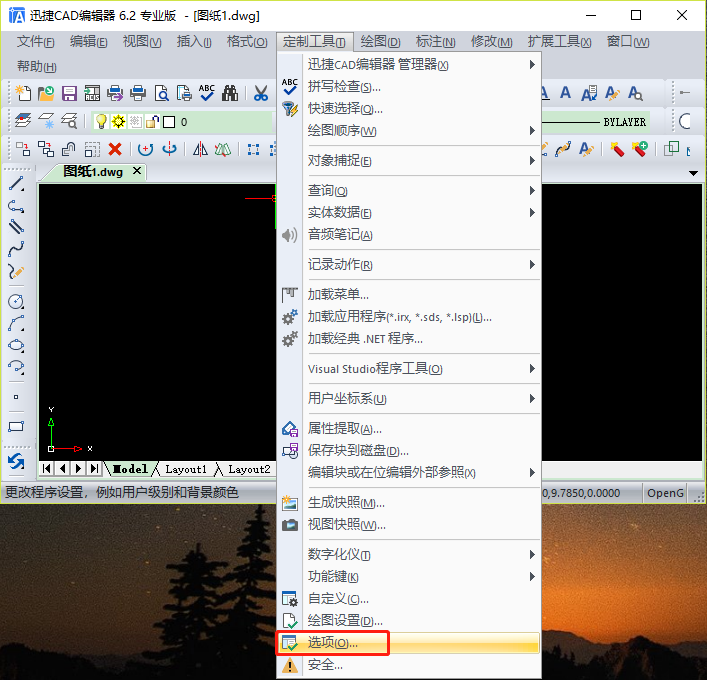
Task: Toggle layer lock padlock icon
Action: 152,121
